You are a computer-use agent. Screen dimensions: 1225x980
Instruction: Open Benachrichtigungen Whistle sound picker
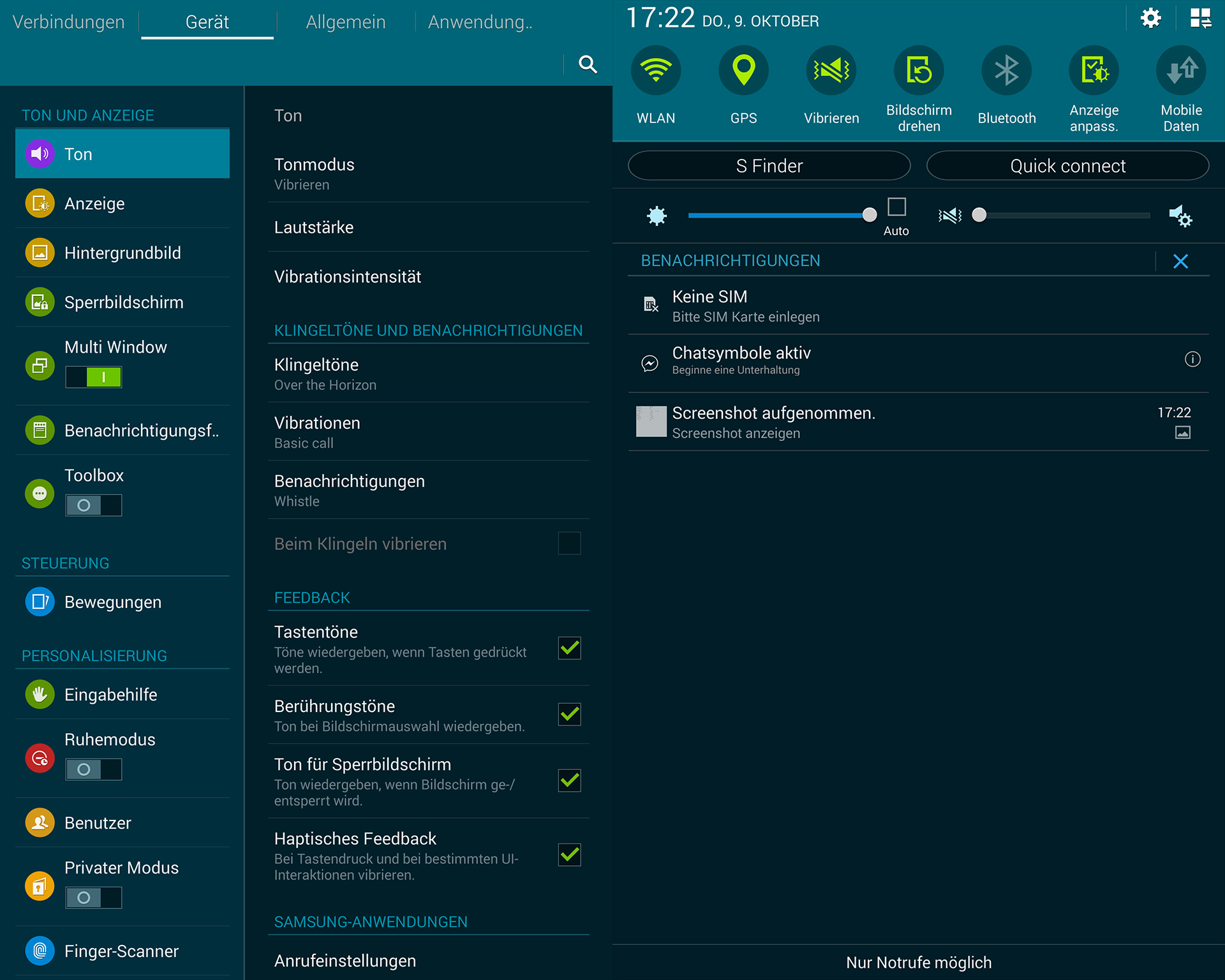(429, 490)
